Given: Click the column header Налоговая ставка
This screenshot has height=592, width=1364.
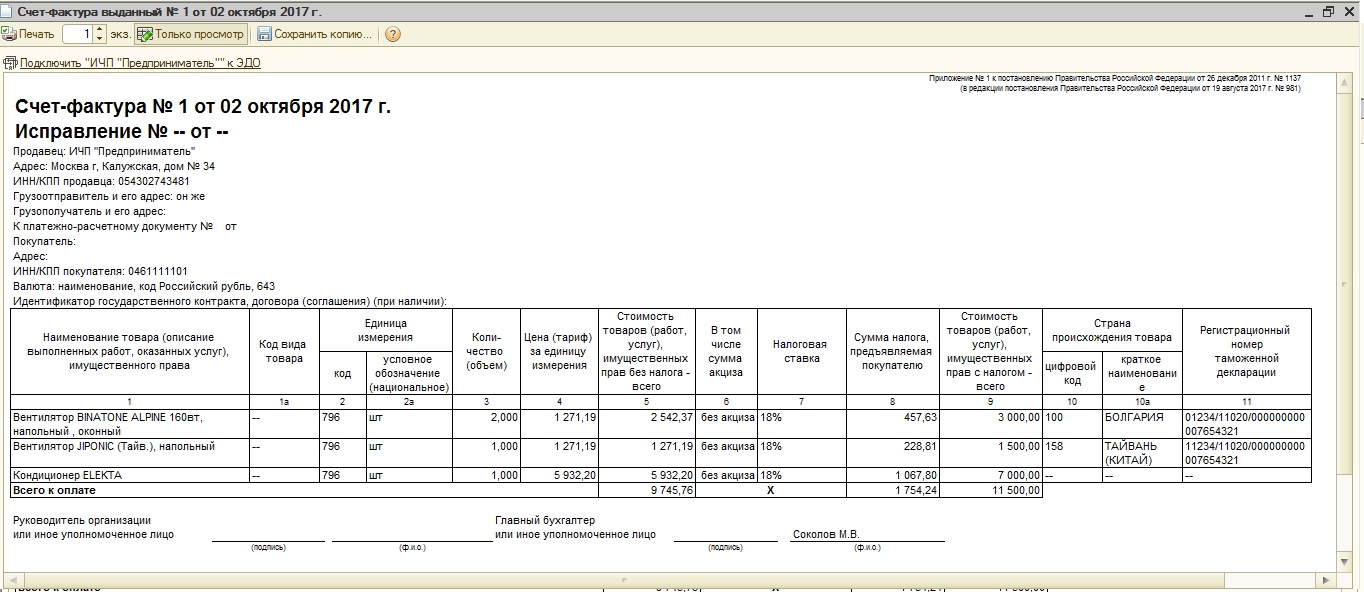Looking at the screenshot, I should (801, 350).
